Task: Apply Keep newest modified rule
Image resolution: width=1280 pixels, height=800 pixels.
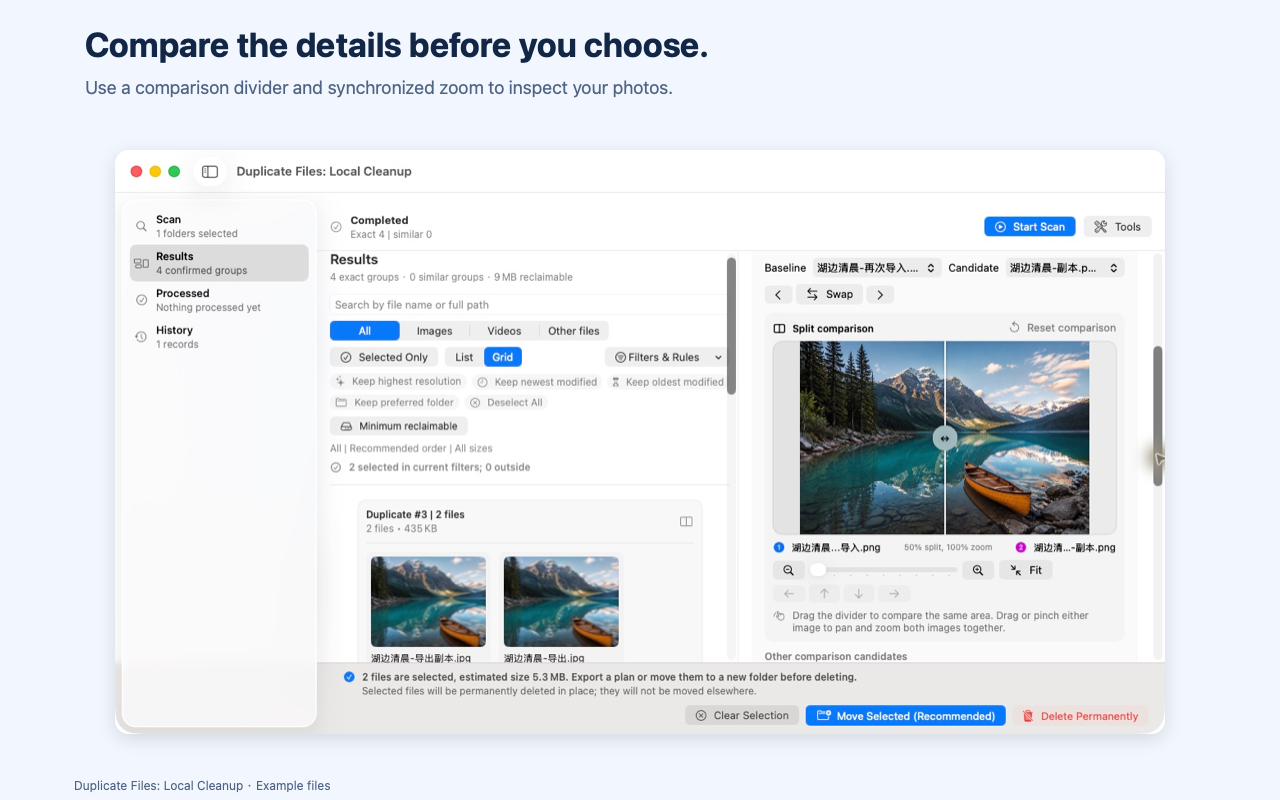Action: pyautogui.click(x=537, y=382)
